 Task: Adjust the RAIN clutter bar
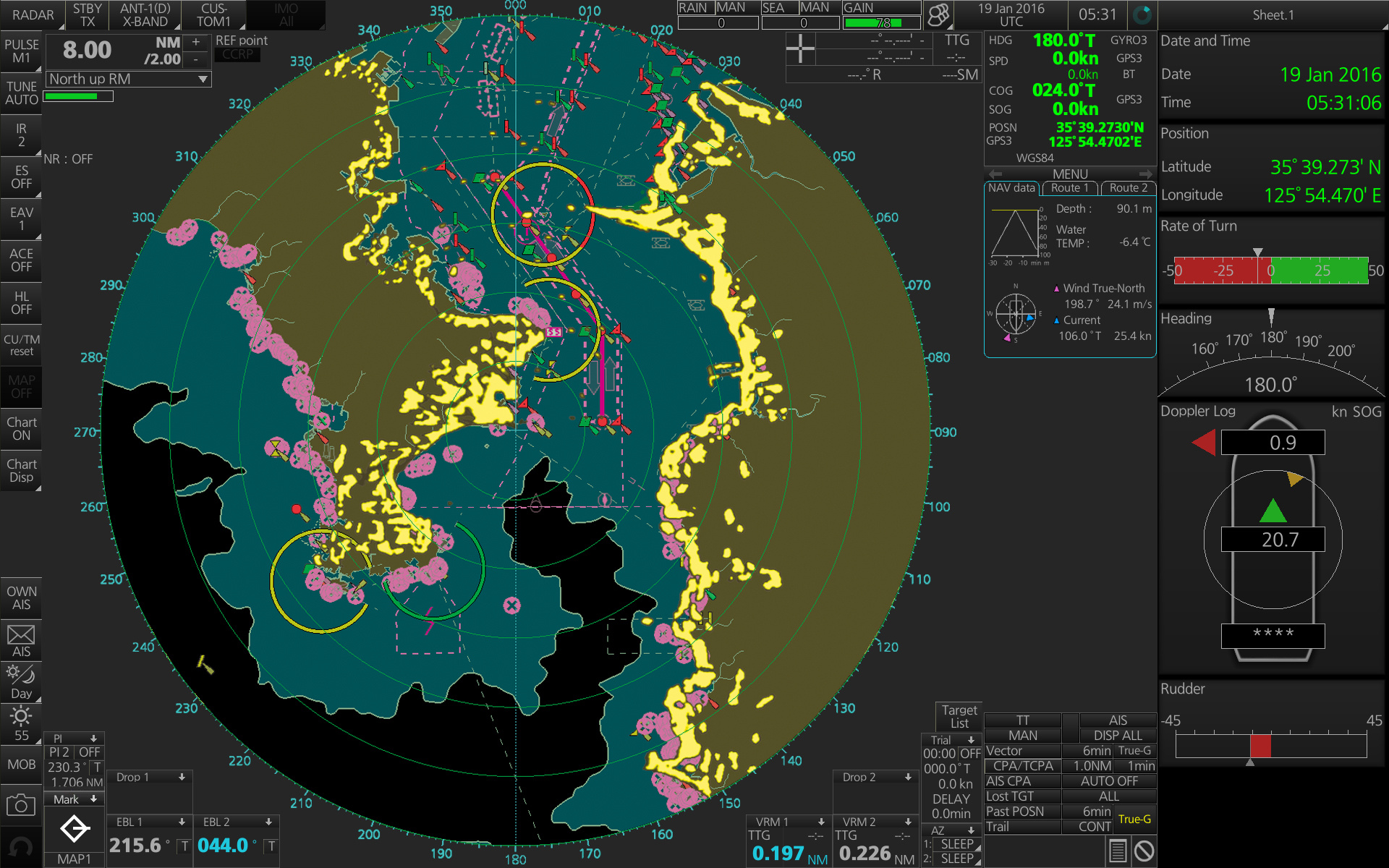[x=718, y=22]
